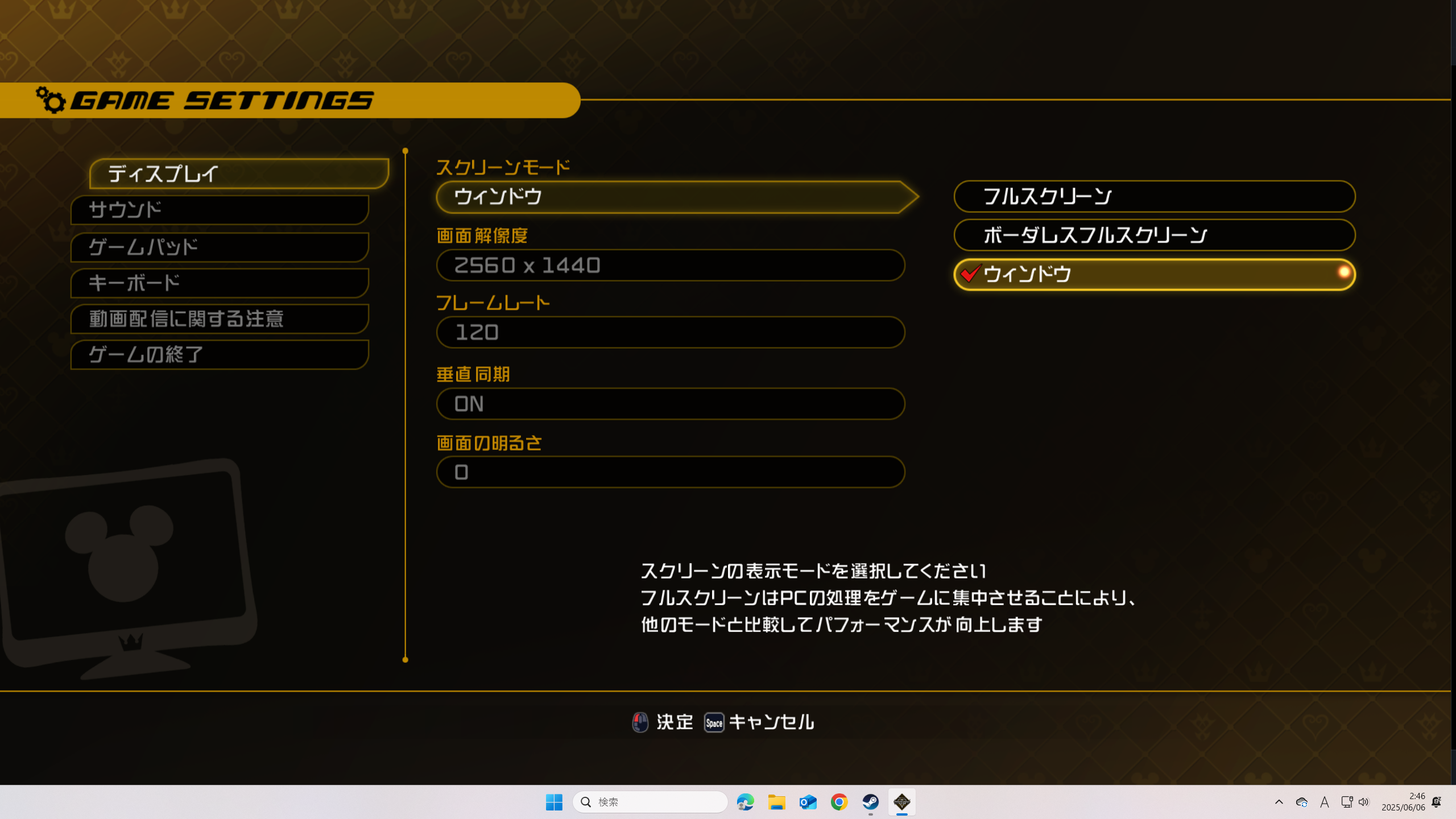
Task: Select the ボーダレスフルスクリーン option
Action: (x=1155, y=235)
